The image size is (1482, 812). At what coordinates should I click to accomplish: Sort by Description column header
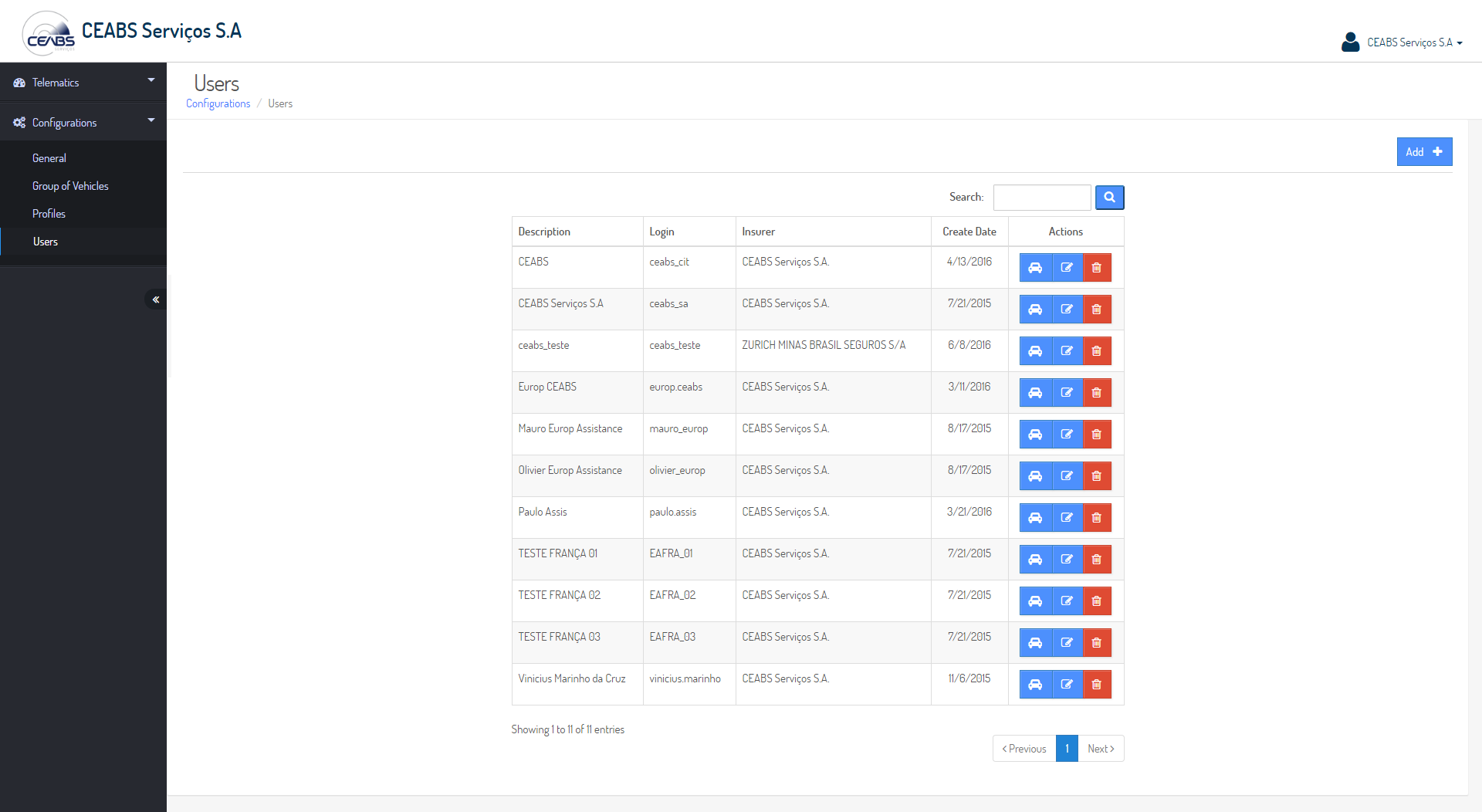pyautogui.click(x=577, y=232)
